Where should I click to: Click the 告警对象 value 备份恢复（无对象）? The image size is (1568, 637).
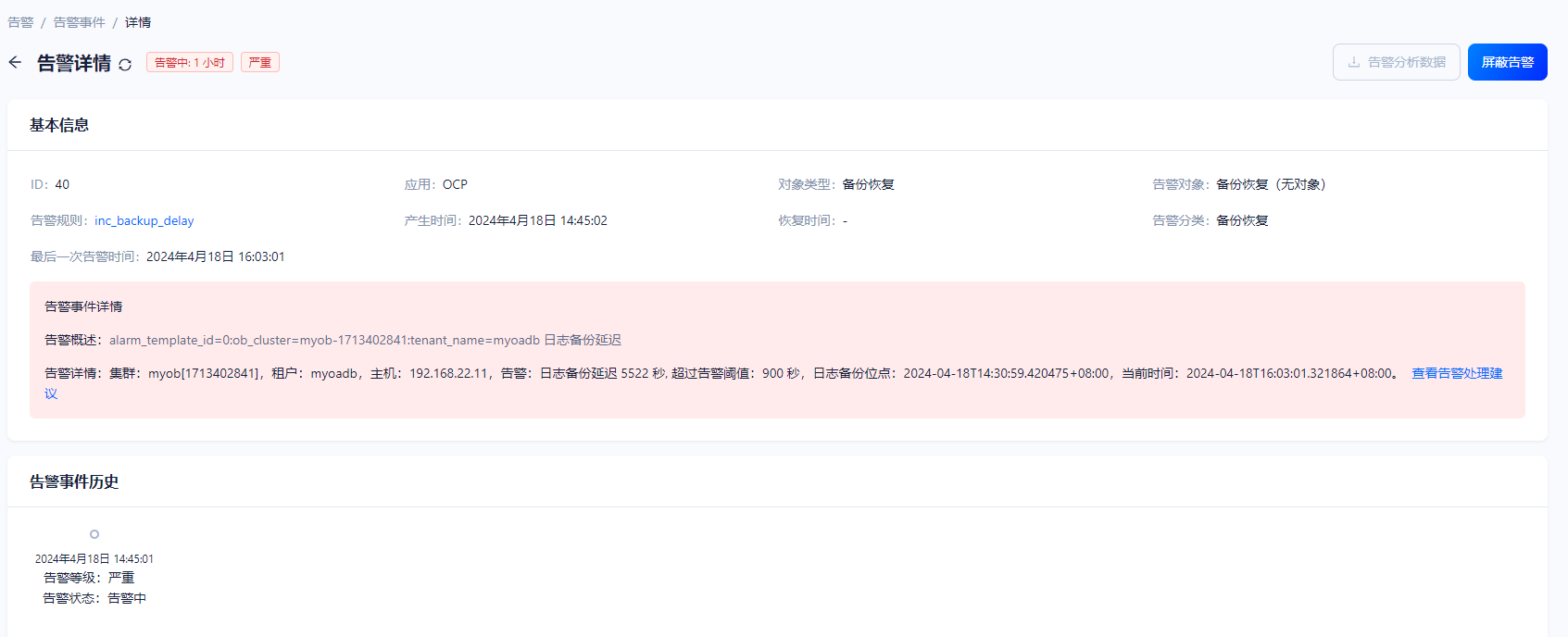tap(1273, 184)
